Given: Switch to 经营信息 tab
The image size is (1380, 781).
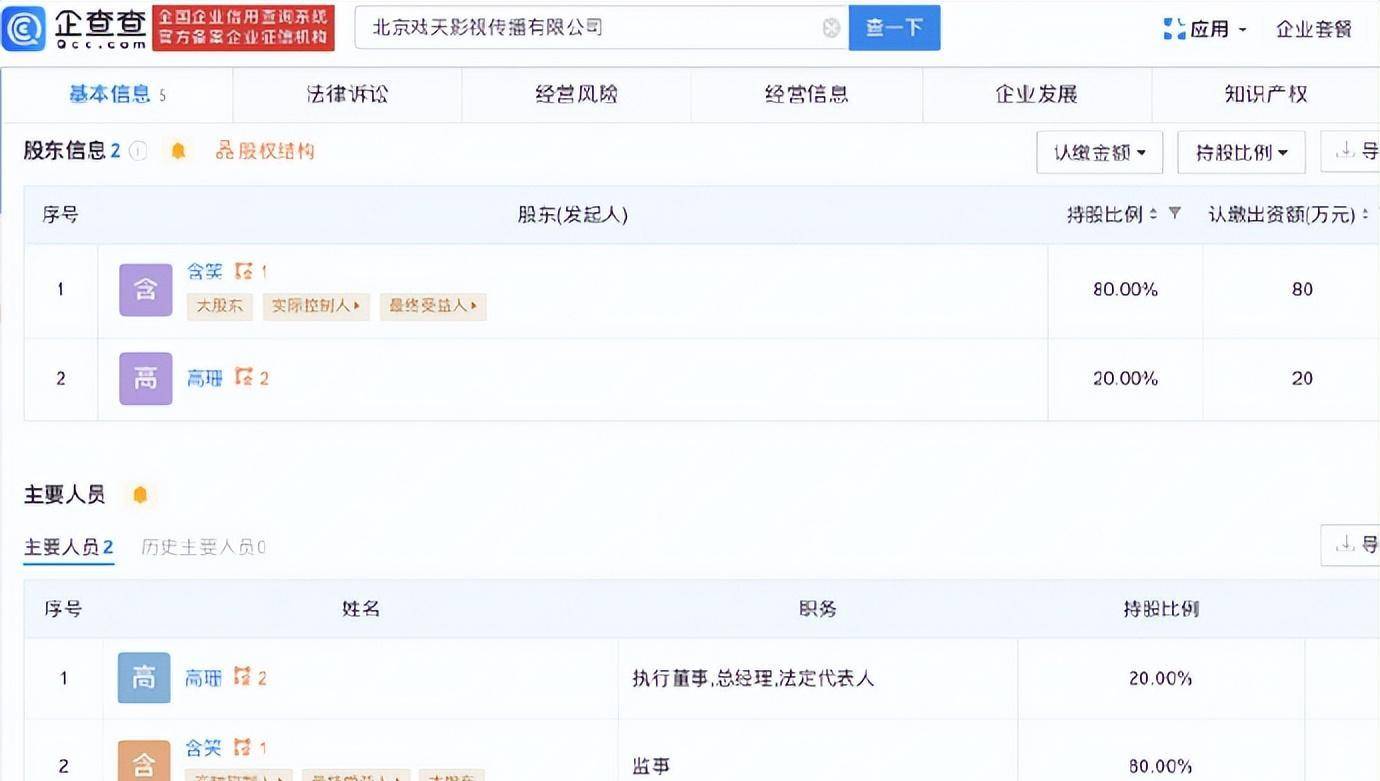Looking at the screenshot, I should tap(807, 95).
